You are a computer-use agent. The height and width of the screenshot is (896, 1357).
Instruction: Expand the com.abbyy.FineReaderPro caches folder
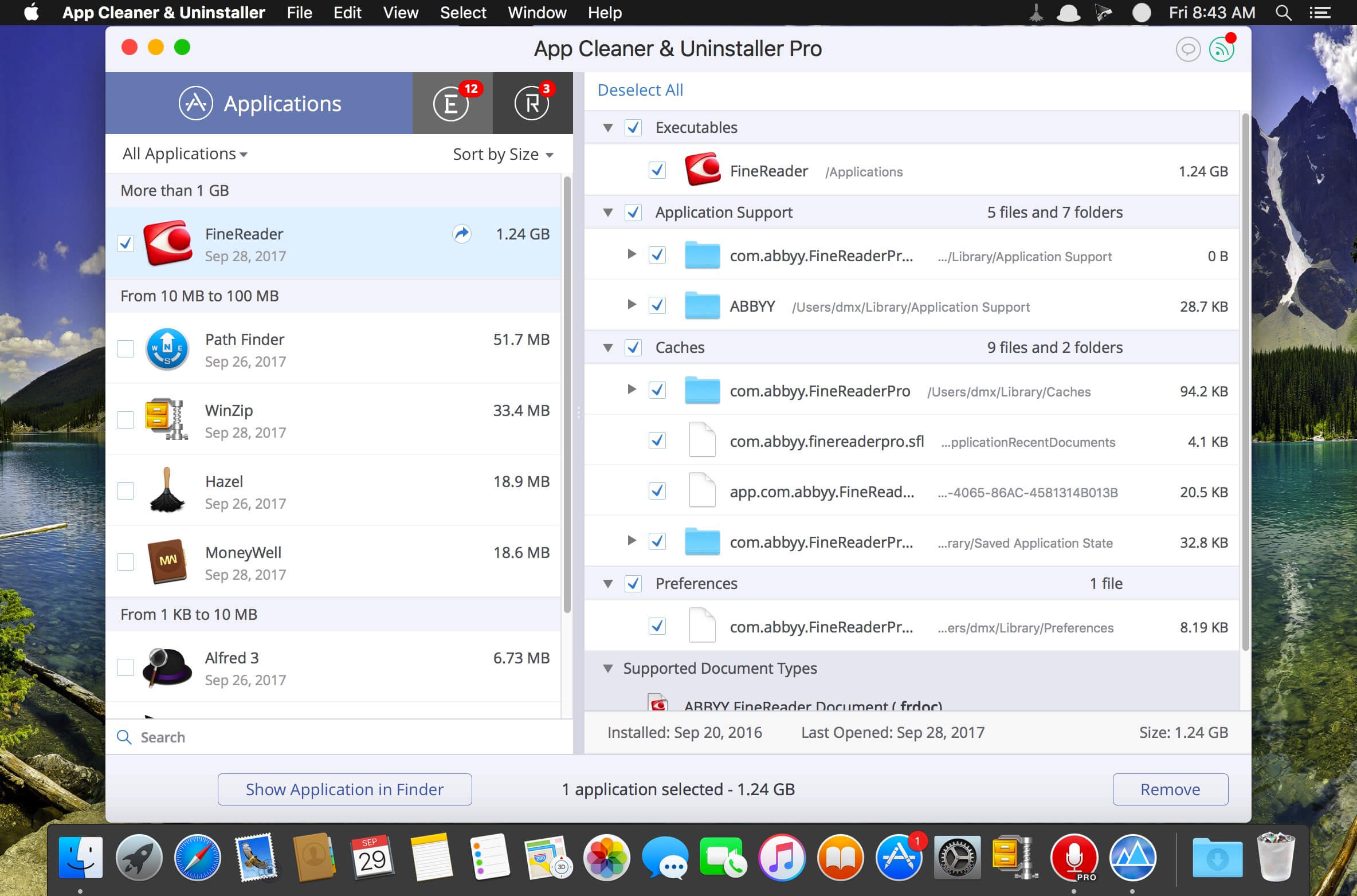632,390
